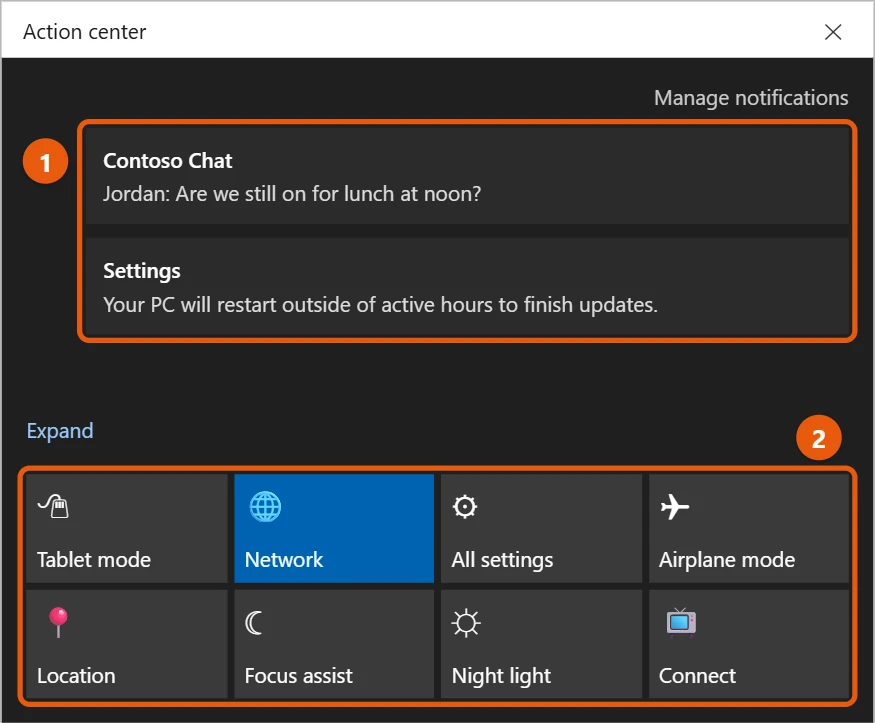The image size is (875, 723).
Task: Click the Network globe icon
Action: [265, 507]
